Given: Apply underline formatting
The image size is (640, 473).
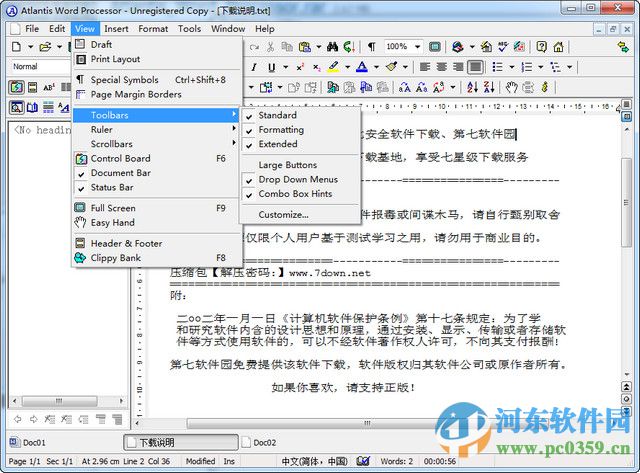Looking at the screenshot, I should [271, 67].
